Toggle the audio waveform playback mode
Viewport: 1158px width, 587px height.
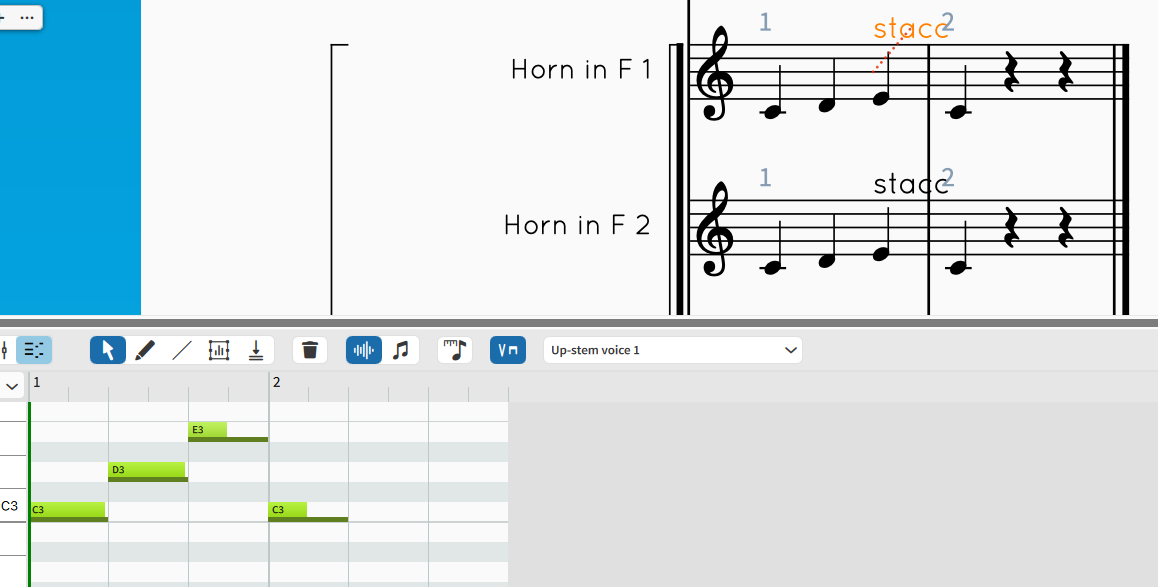[x=364, y=350]
